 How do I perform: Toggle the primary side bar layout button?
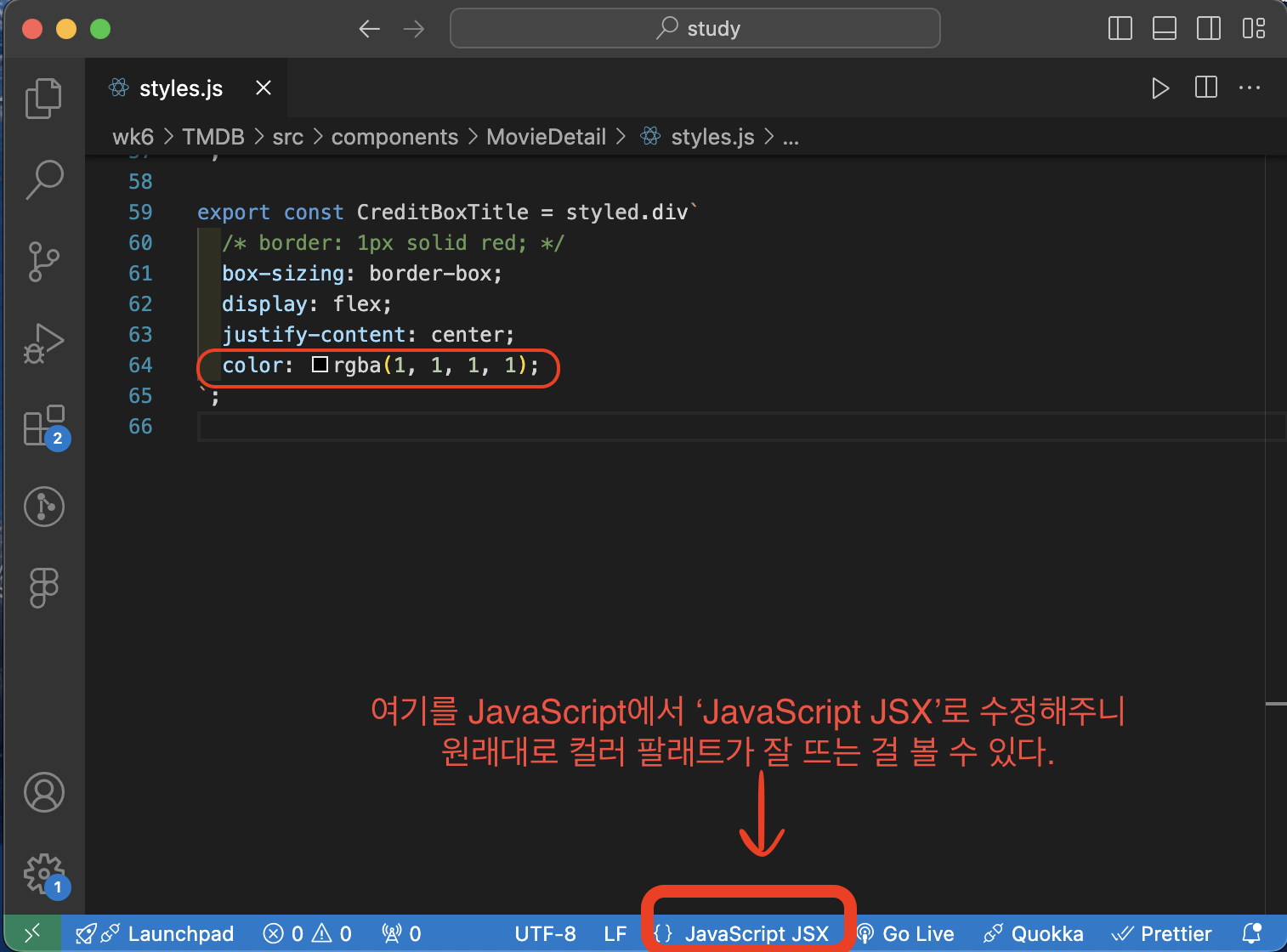(1120, 28)
